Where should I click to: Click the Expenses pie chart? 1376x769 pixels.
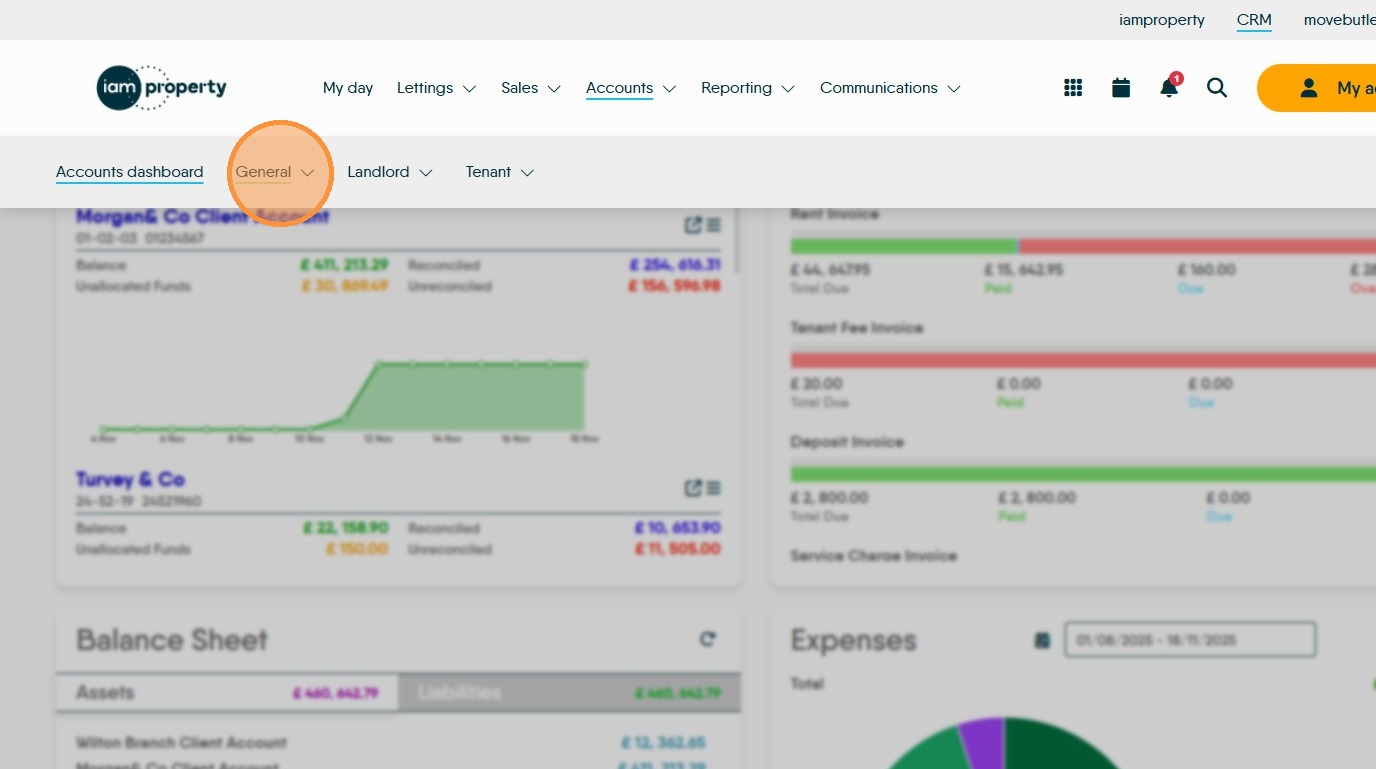point(1005,742)
